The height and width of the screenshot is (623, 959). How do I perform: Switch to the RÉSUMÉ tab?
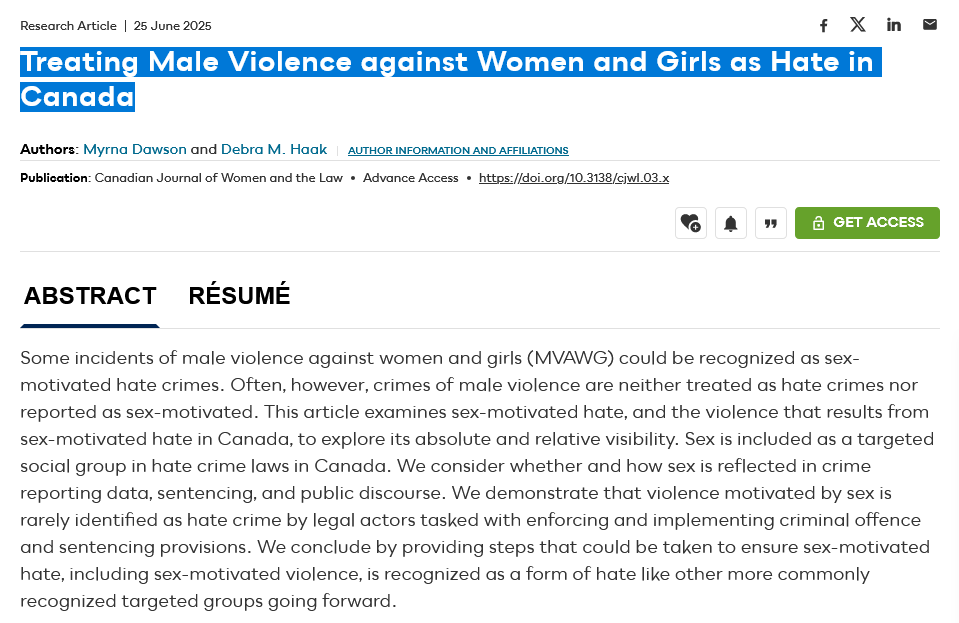tap(239, 296)
